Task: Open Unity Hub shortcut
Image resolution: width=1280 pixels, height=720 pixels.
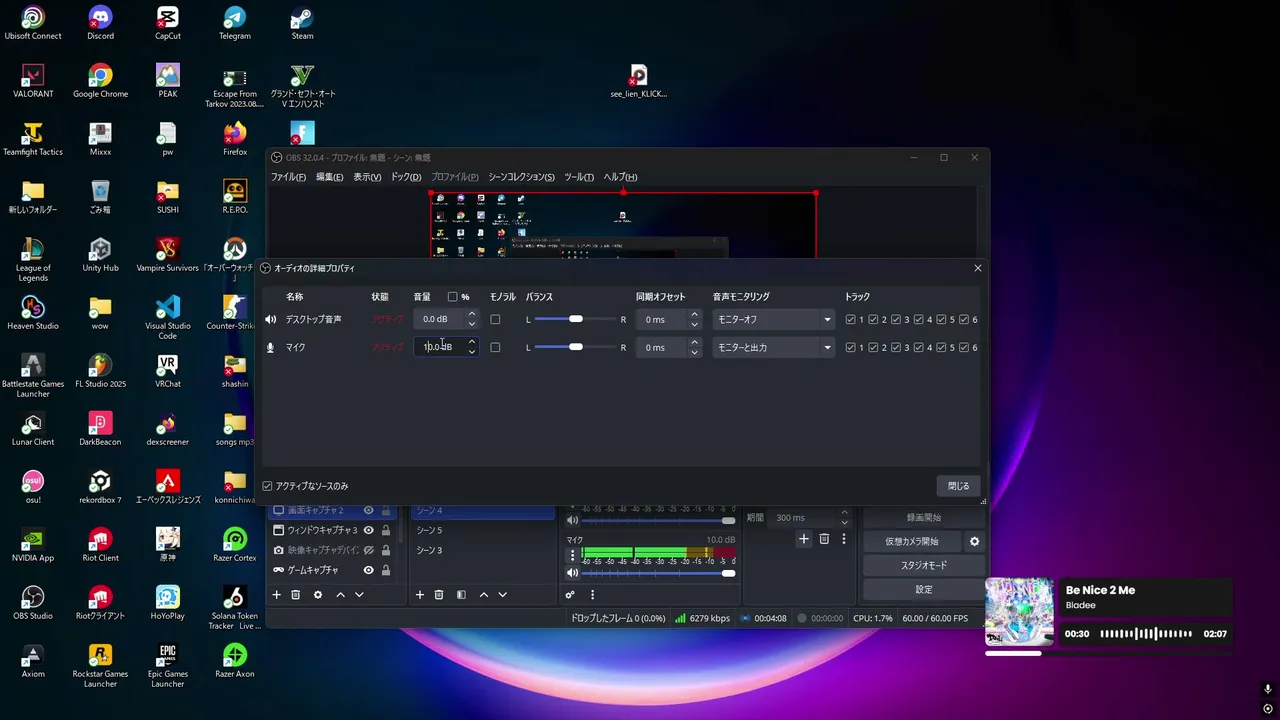Action: coord(100,255)
